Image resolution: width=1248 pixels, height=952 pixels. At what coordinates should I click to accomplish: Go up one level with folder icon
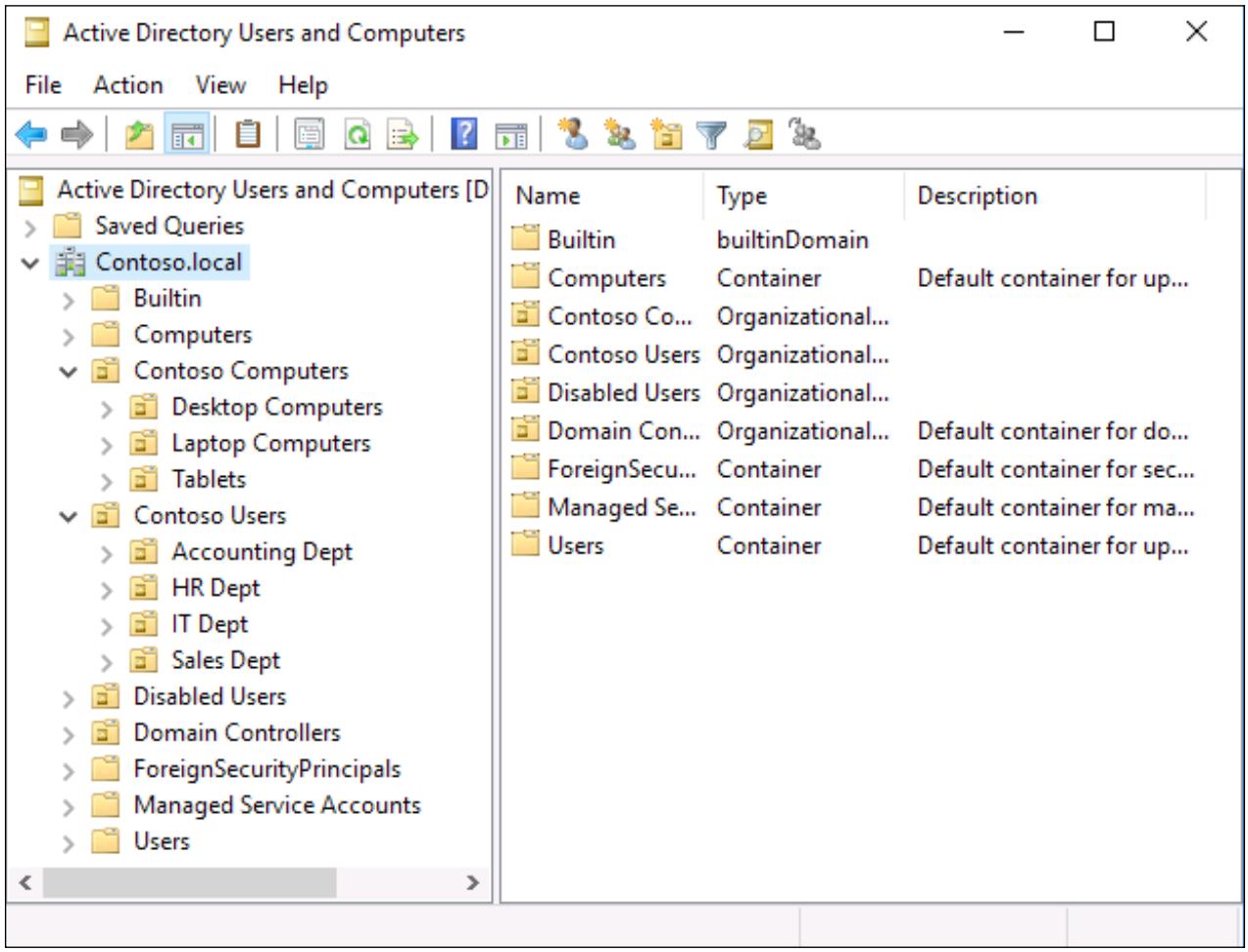tap(139, 134)
